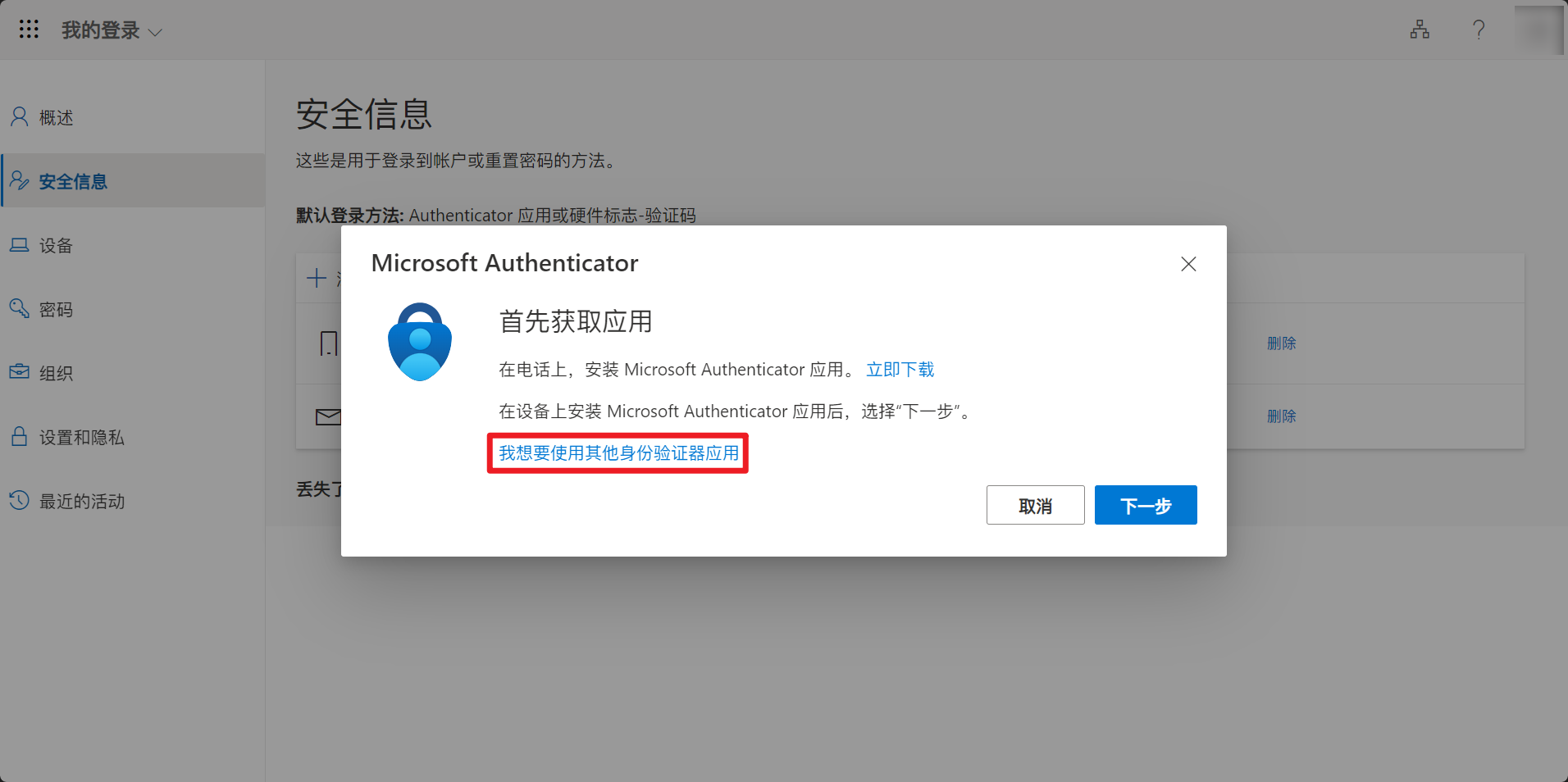Open the app launcher grid icon
Screen dimensions: 1568x782
pos(29,29)
